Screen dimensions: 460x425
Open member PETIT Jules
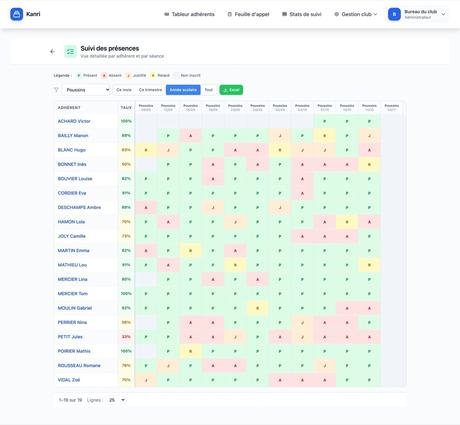coord(70,336)
